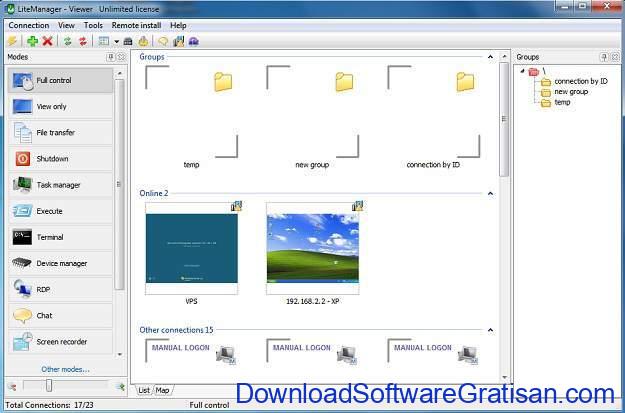The width and height of the screenshot is (625, 413).
Task: Open the view layout dropdown arrow
Action: coord(116,41)
